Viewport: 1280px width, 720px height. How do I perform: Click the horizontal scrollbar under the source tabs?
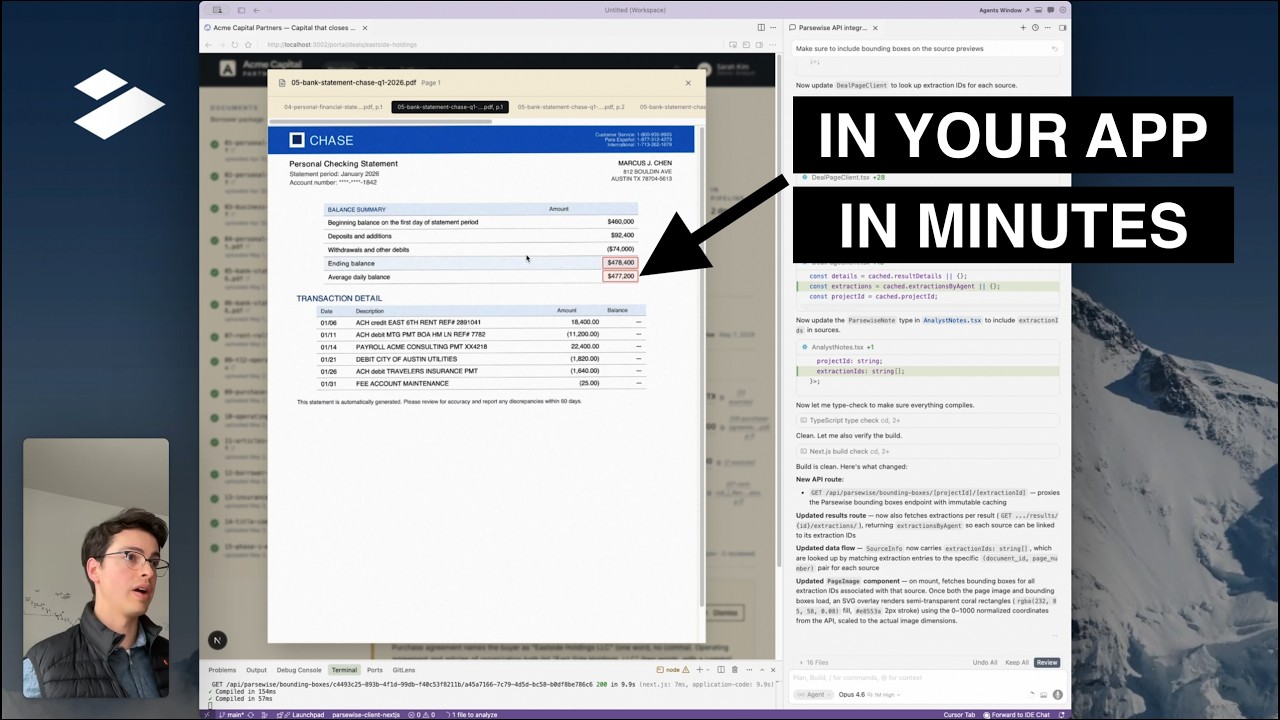coord(381,121)
